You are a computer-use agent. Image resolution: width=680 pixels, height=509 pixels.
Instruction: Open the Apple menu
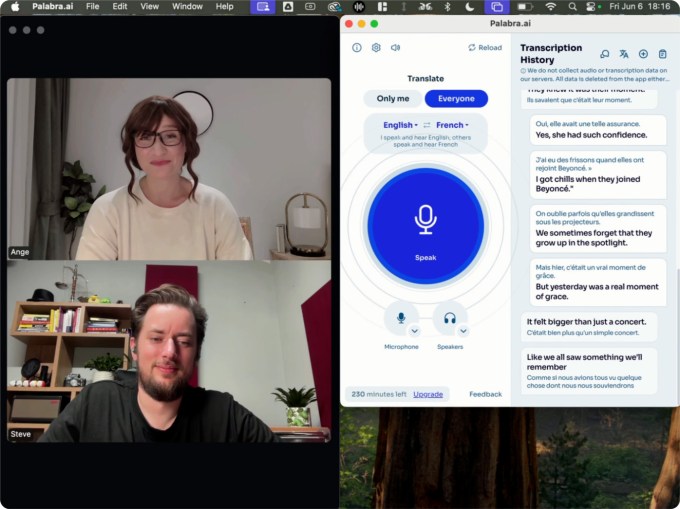(x=15, y=7)
